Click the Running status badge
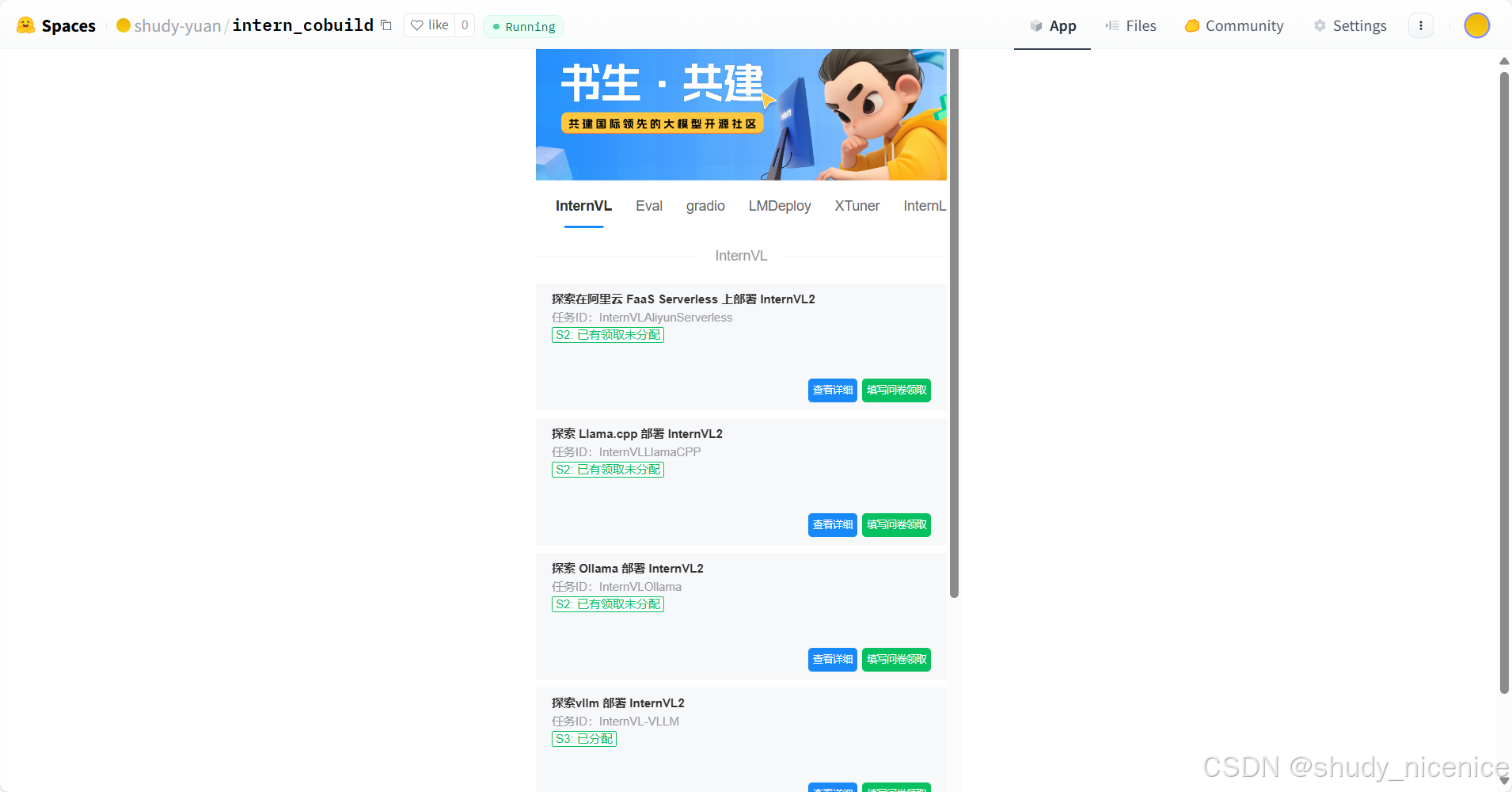Viewport: 1512px width, 792px height. point(522,26)
